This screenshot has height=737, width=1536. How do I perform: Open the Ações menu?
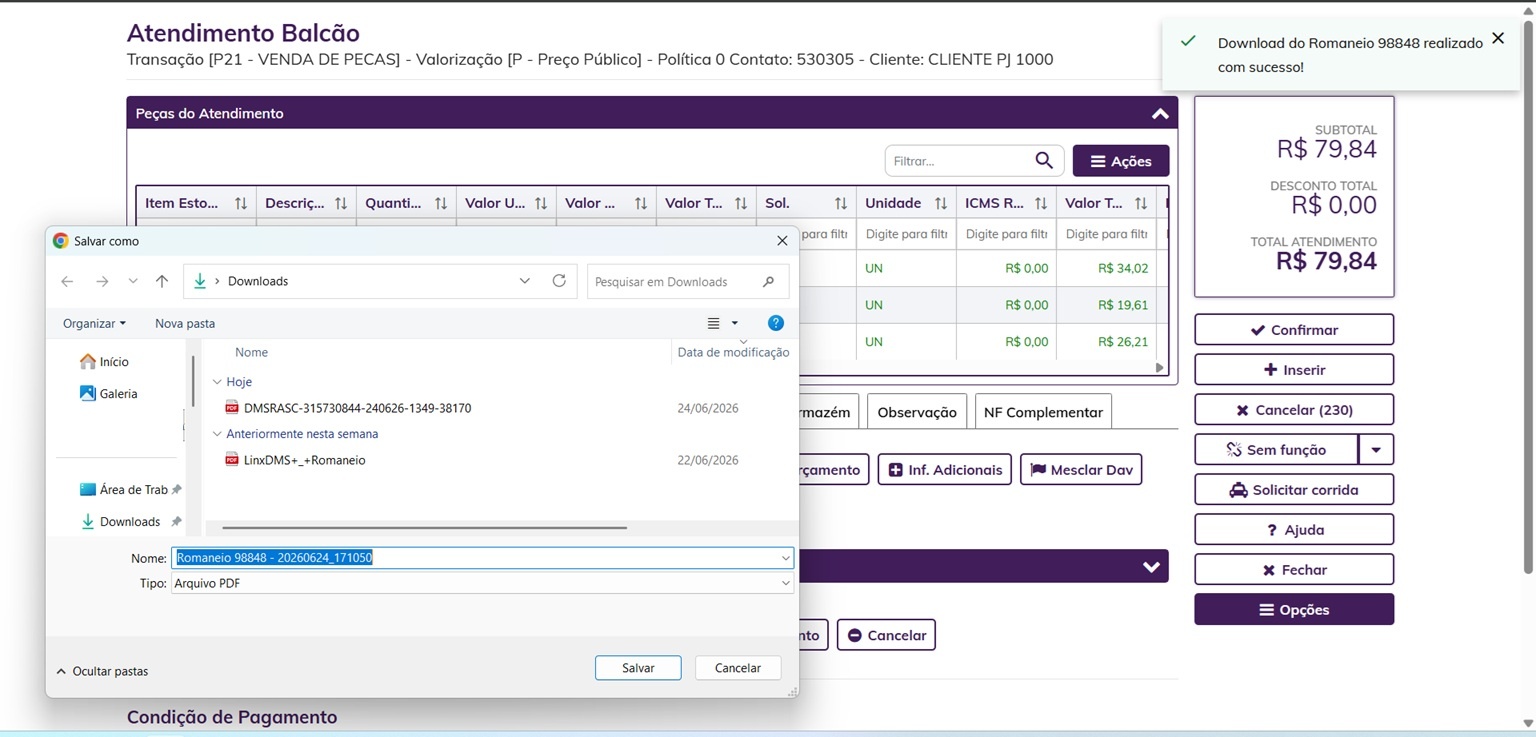tap(1121, 161)
